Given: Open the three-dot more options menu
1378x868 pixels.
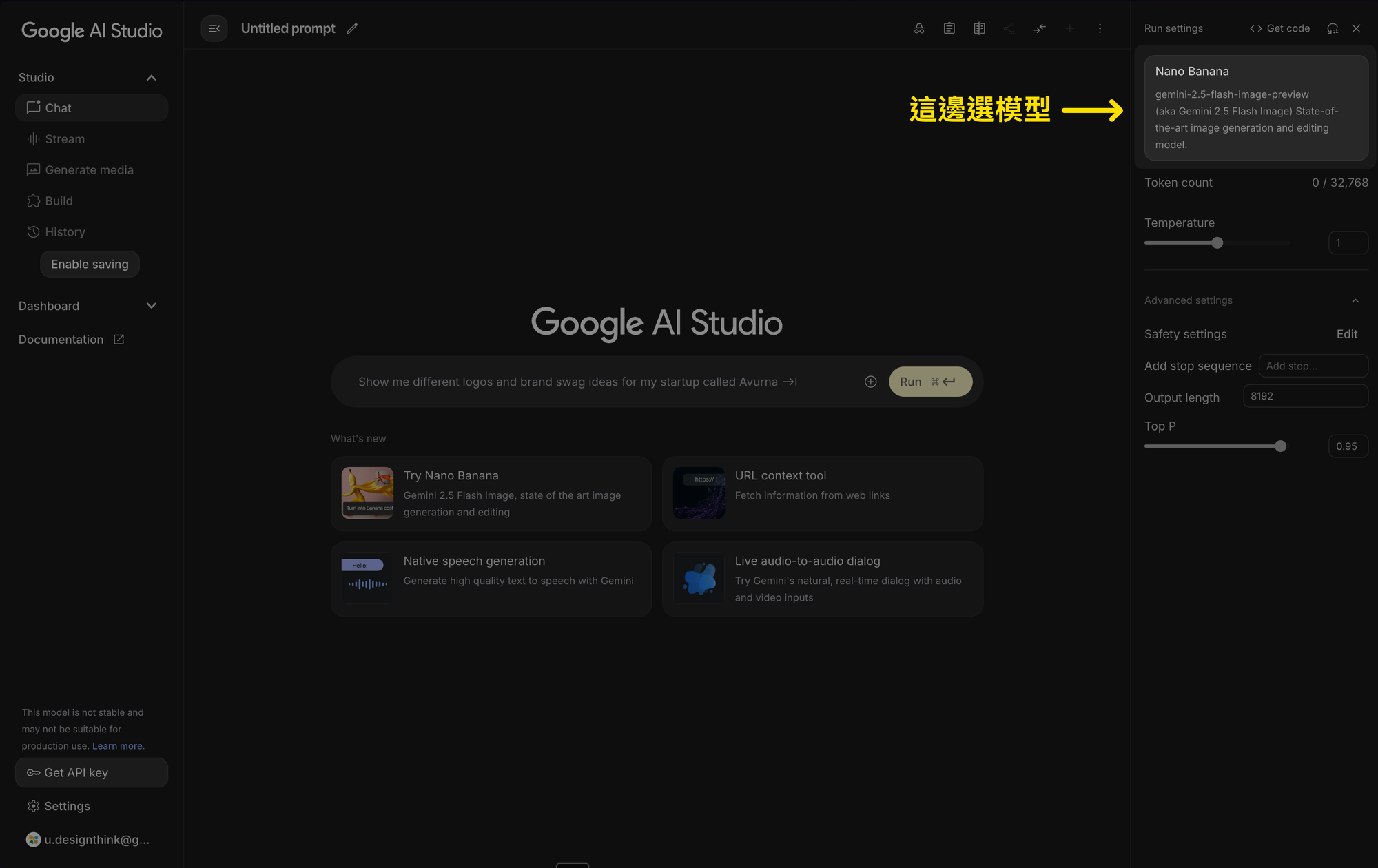Looking at the screenshot, I should tap(1100, 28).
